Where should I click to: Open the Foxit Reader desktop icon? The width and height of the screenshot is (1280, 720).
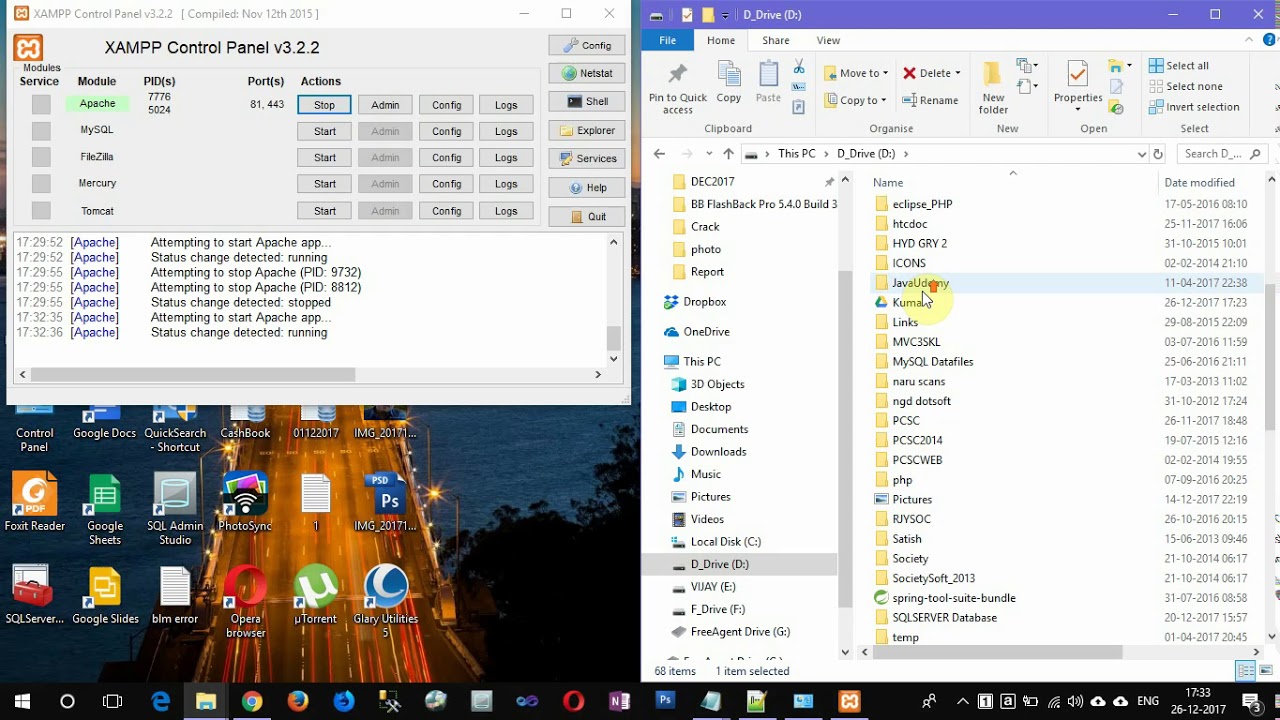pos(34,502)
